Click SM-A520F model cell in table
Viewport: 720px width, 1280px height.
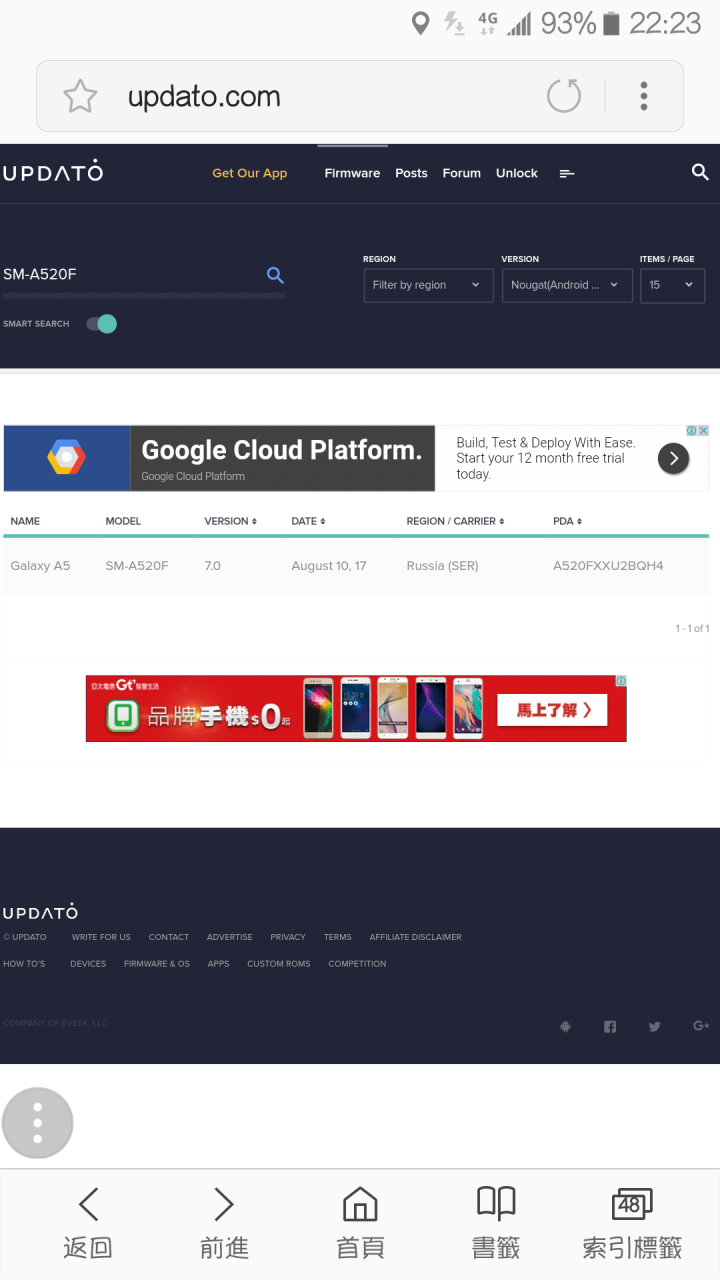coord(137,566)
